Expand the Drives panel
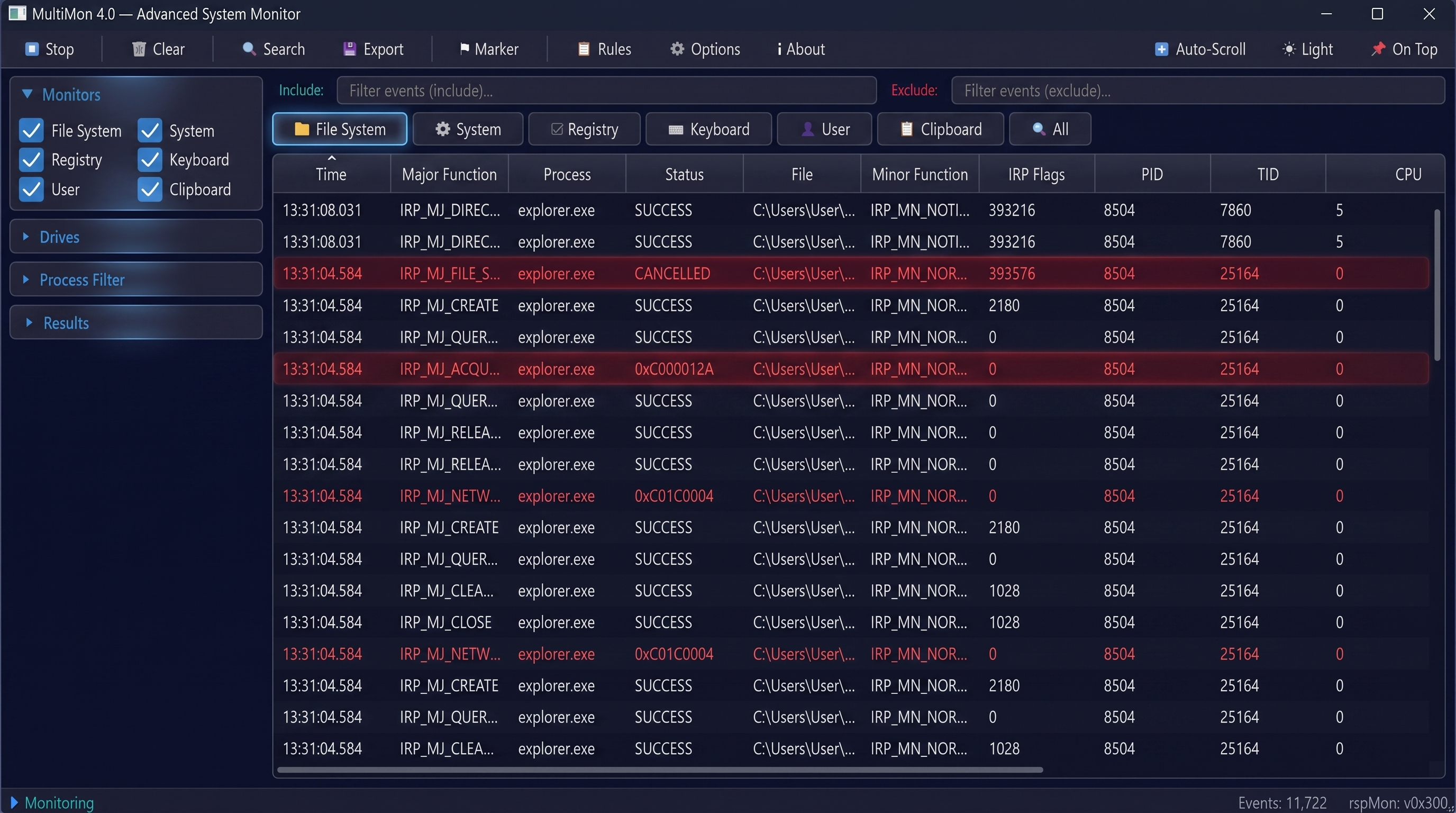1456x813 pixels. point(135,237)
